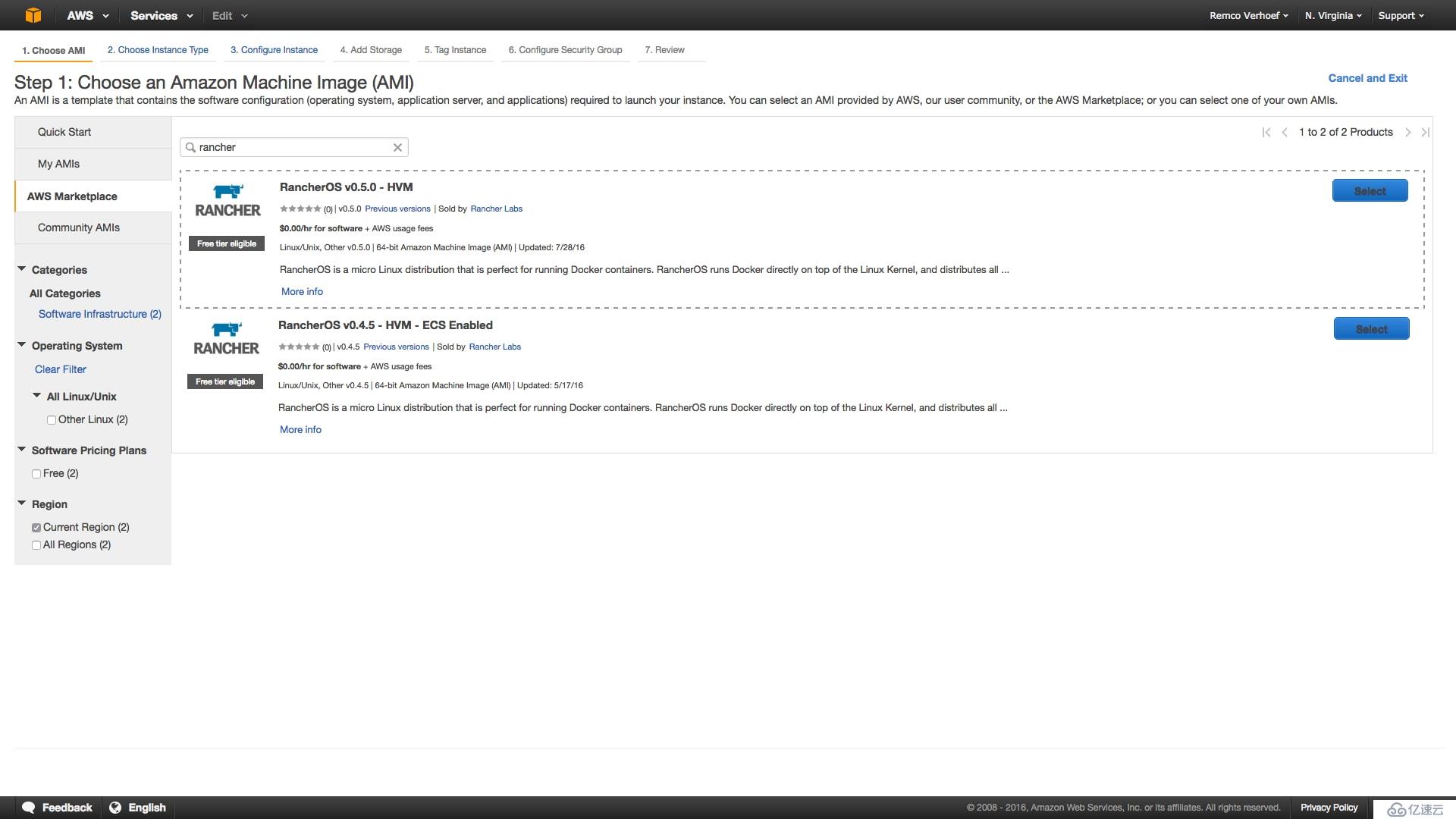Screen dimensions: 1456x819
Task: Click Free tier eligible badge for v0.5.0
Action: coord(227,243)
